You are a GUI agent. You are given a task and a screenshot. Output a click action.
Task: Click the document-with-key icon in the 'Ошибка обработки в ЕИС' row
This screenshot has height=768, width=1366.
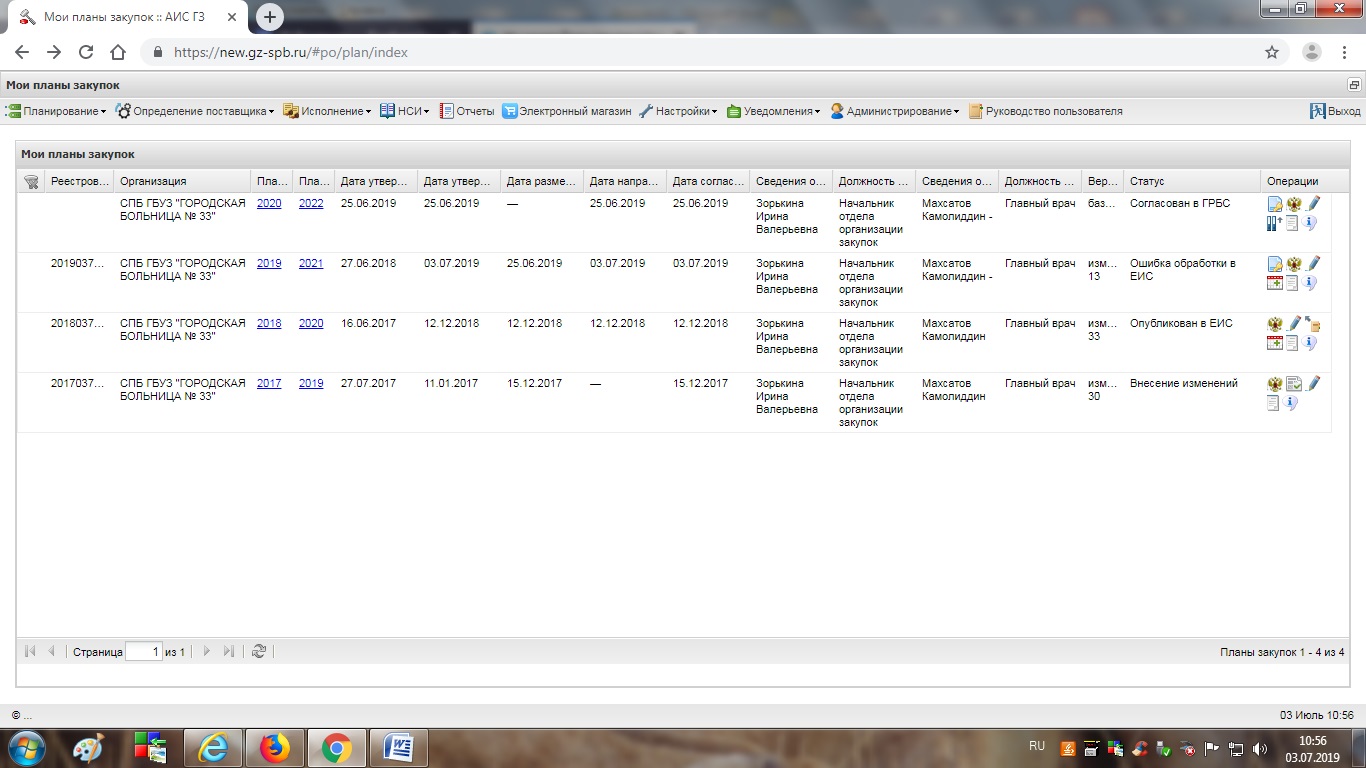1275,264
